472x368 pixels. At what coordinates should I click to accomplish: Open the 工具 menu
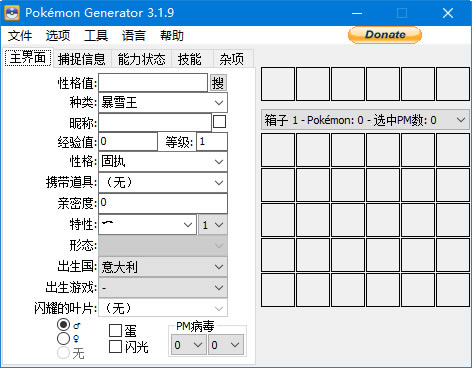tap(96, 35)
